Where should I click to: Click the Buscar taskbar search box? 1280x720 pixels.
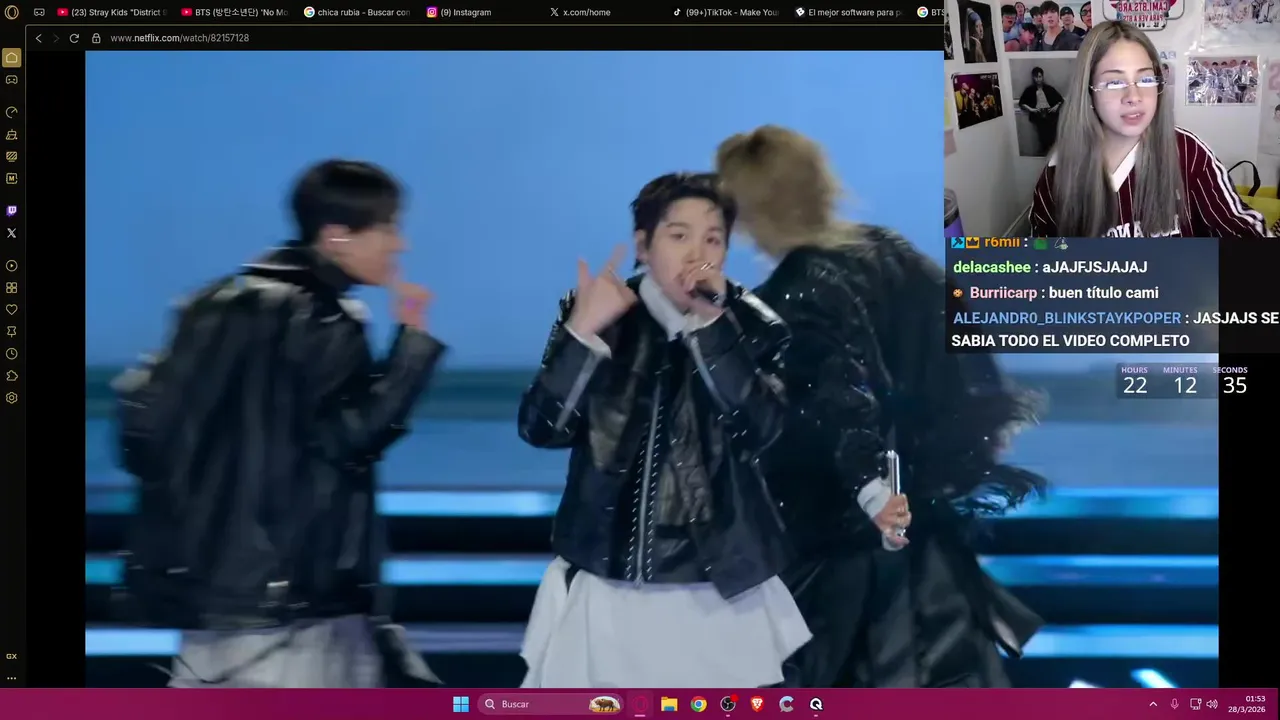click(550, 704)
